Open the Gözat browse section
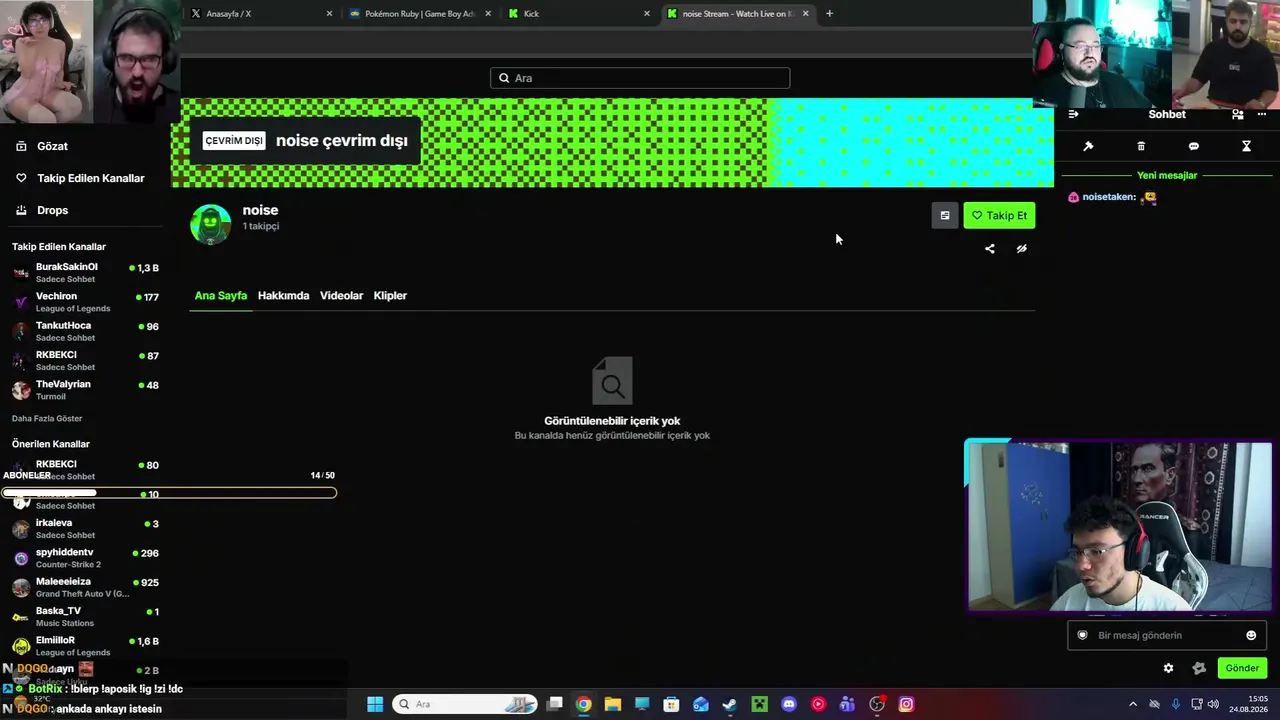This screenshot has width=1280, height=720. coord(42,146)
